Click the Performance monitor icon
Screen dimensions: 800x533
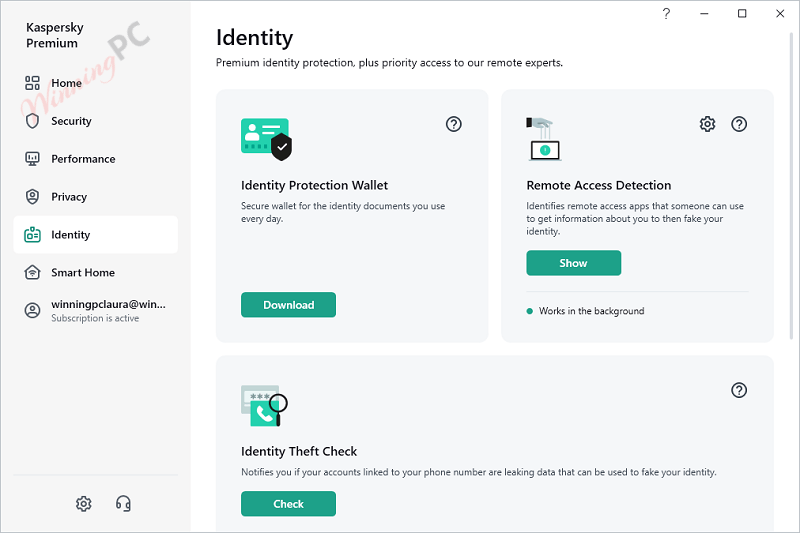click(32, 159)
